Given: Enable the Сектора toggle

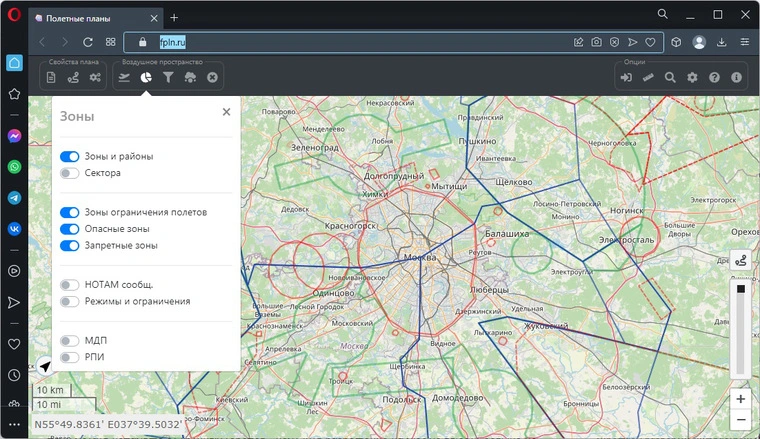Looking at the screenshot, I should click(x=69, y=173).
